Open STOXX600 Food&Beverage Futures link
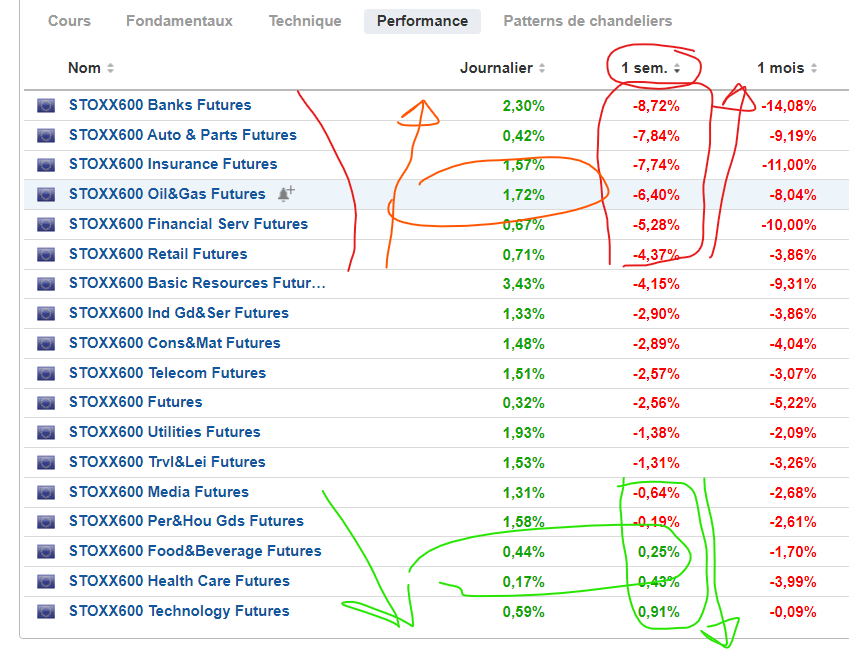Viewport: 849px width, 664px height. (195, 551)
